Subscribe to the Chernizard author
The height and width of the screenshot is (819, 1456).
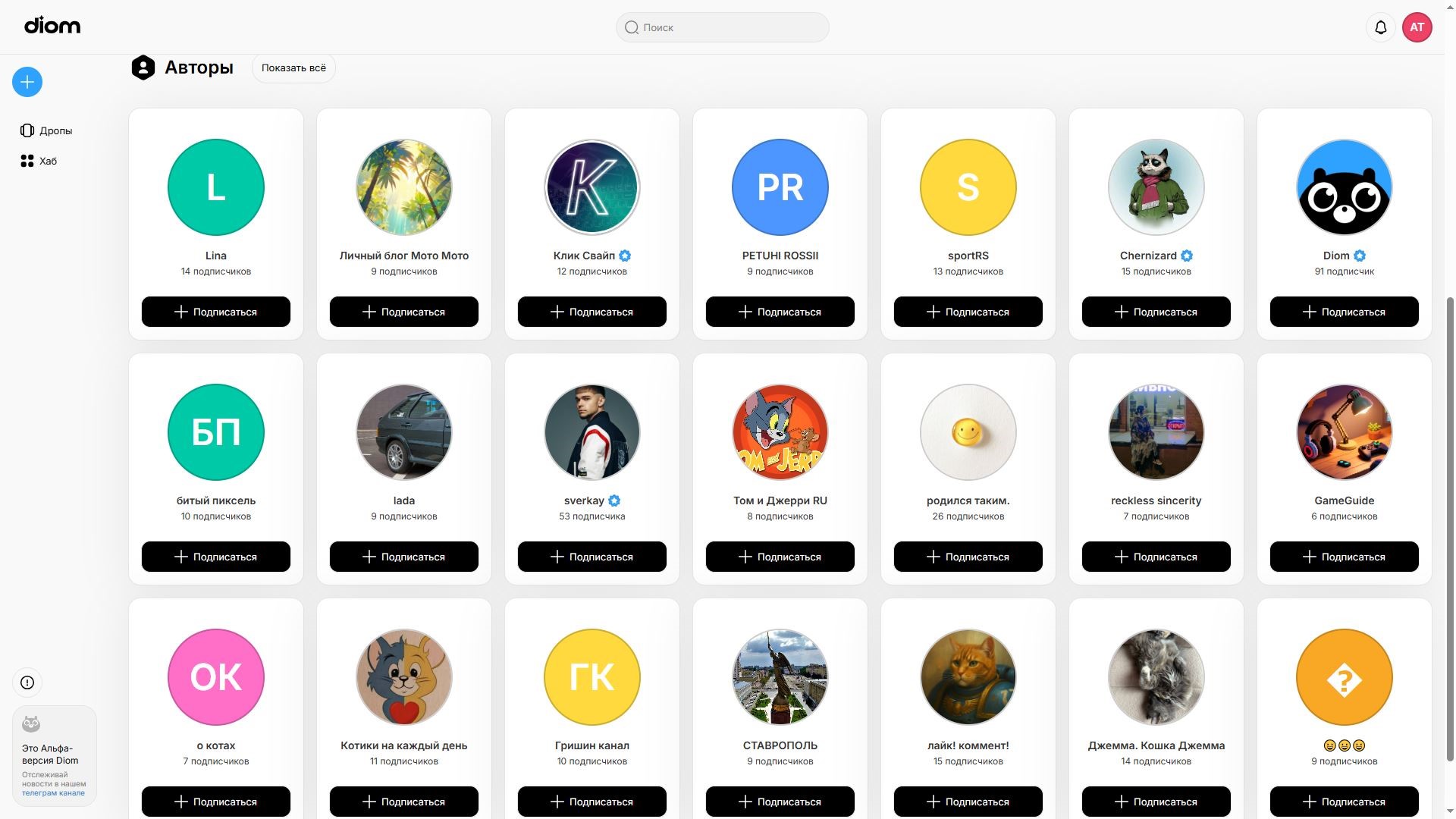1156,312
